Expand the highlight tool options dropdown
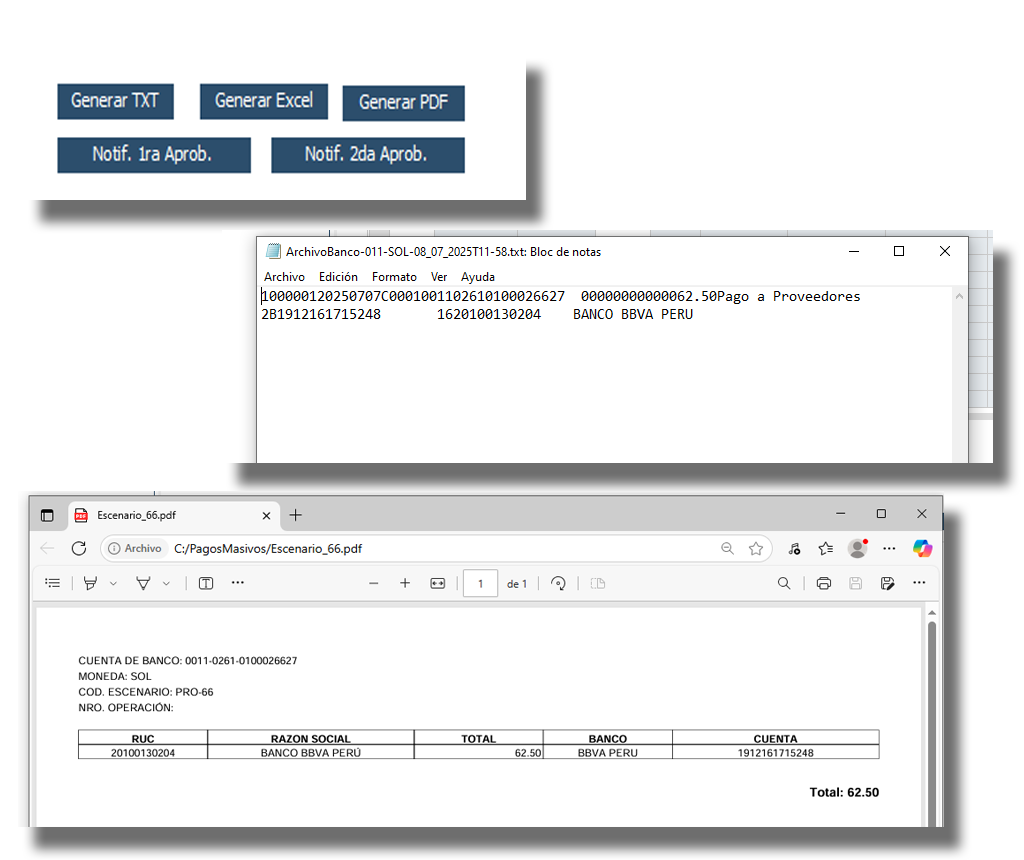This screenshot has width=1024, height=860. 113,583
